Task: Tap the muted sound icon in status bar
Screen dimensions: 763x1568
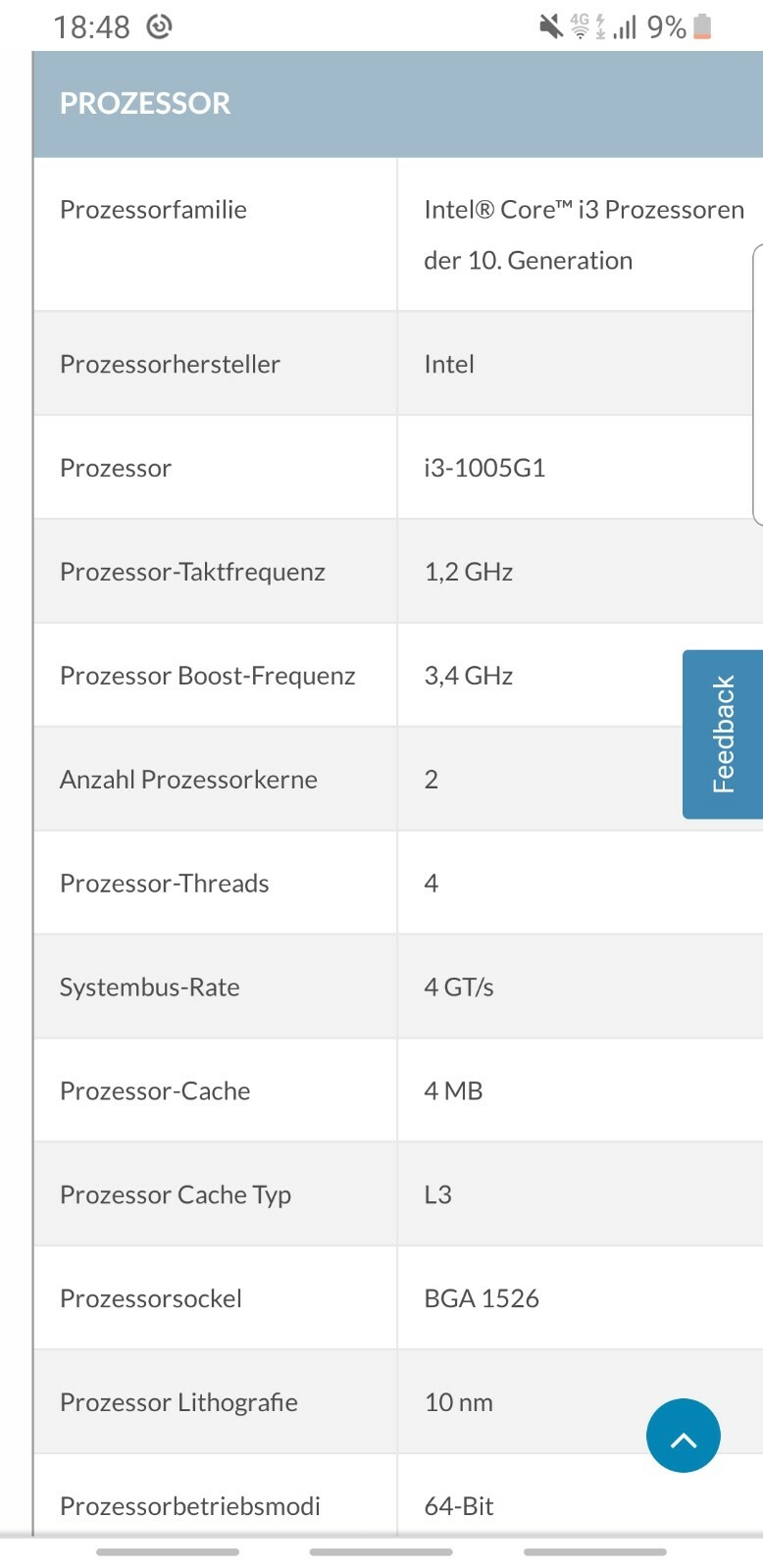Action: point(551,26)
